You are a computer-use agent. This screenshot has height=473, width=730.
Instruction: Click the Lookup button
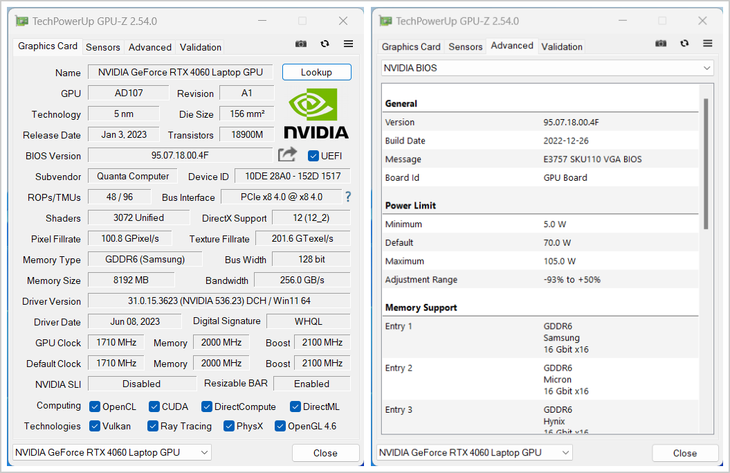(x=317, y=72)
